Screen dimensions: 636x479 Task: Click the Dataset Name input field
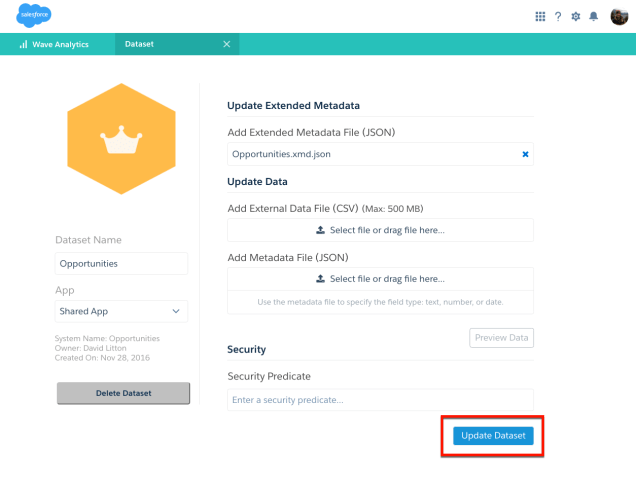pos(121,264)
